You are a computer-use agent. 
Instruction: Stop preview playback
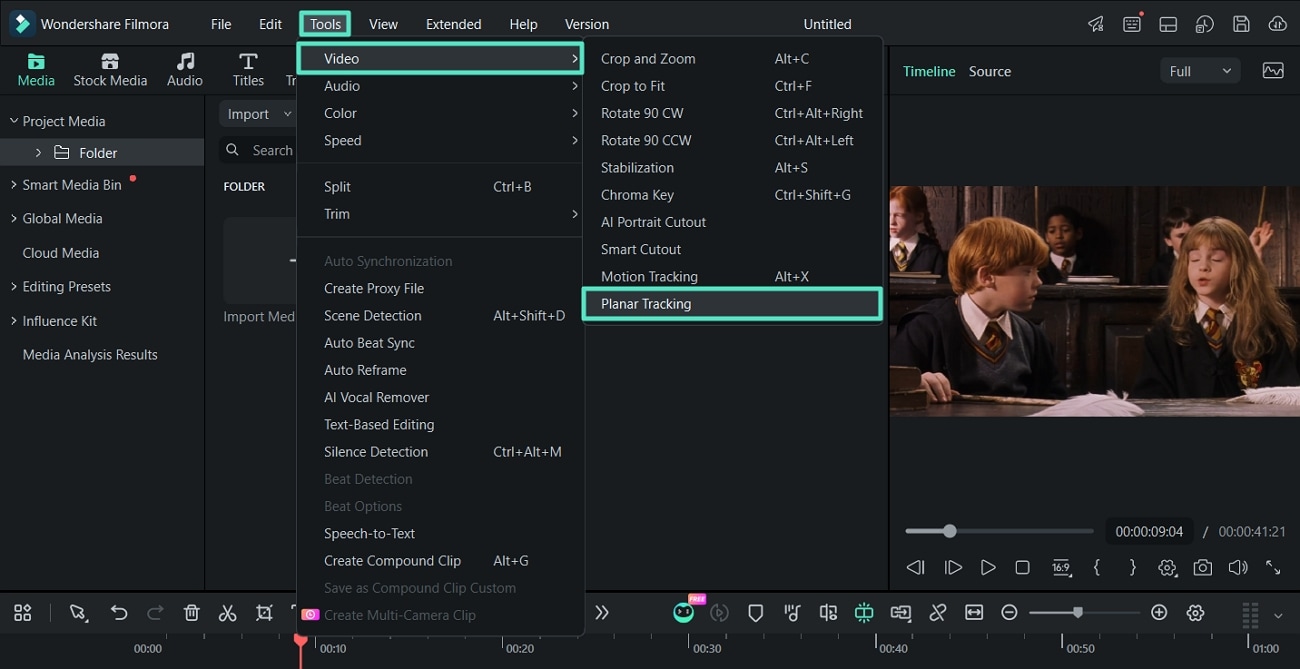tap(1022, 567)
